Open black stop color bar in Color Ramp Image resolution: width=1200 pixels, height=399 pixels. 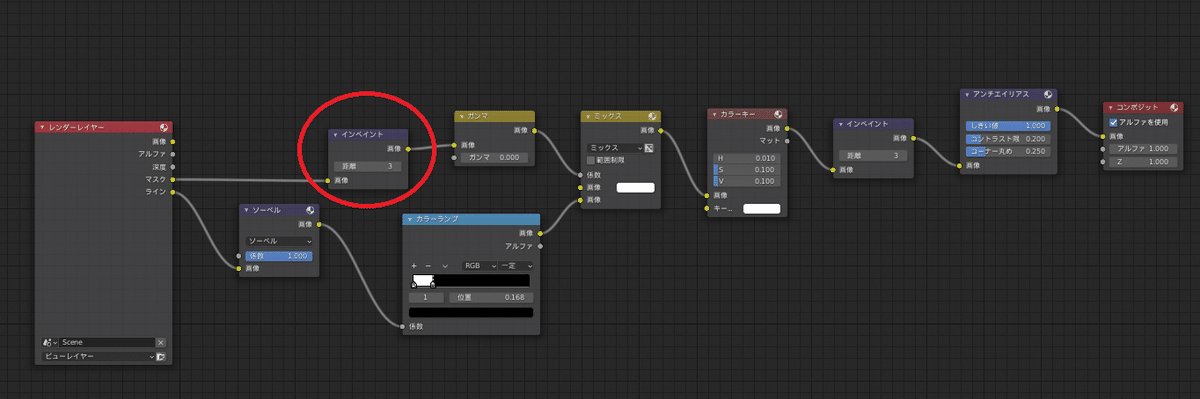(x=471, y=312)
